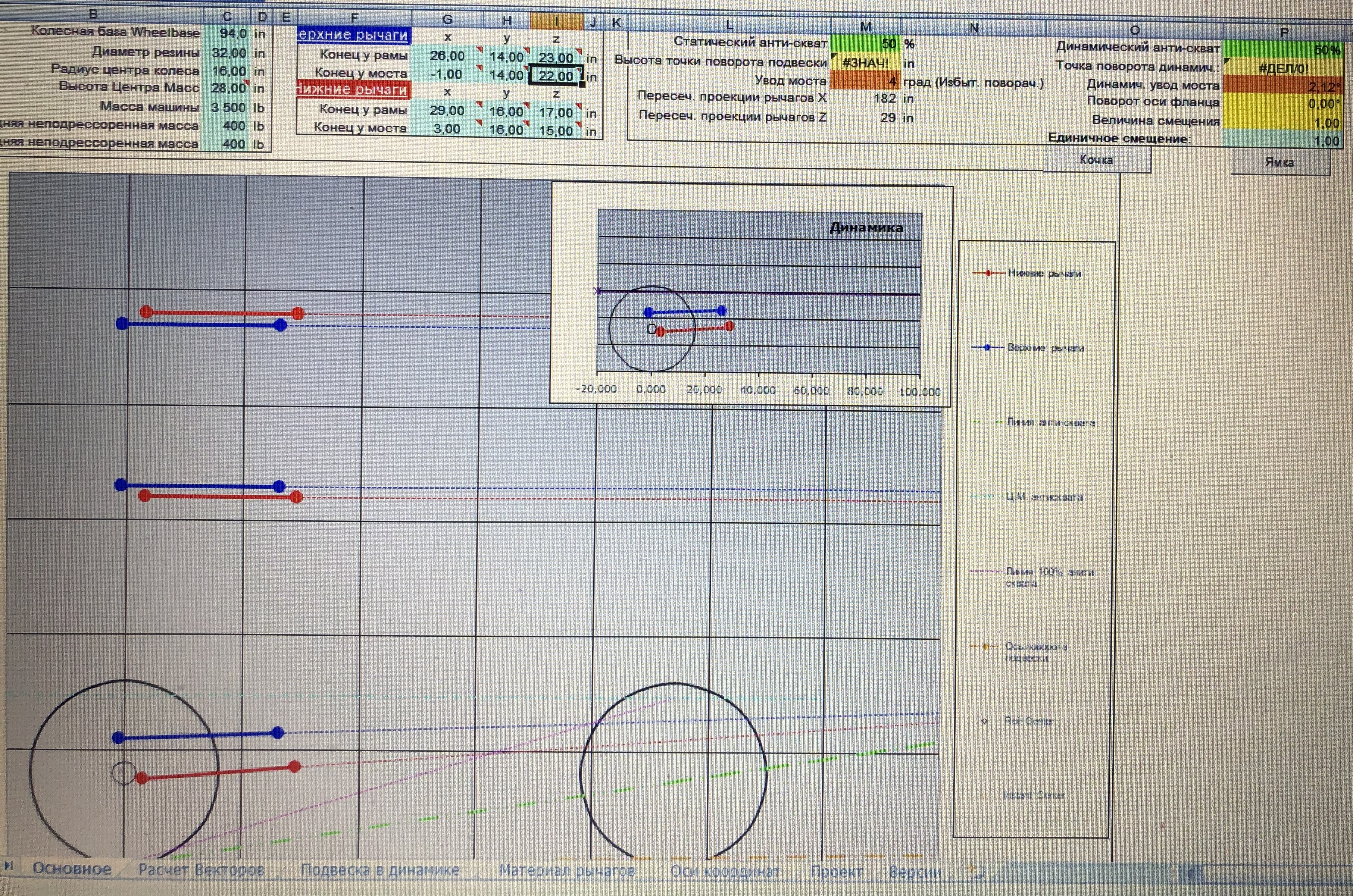Viewport: 1353px width, 896px height.
Task: Switch to Подвеска в динамике tab
Action: tap(380, 870)
